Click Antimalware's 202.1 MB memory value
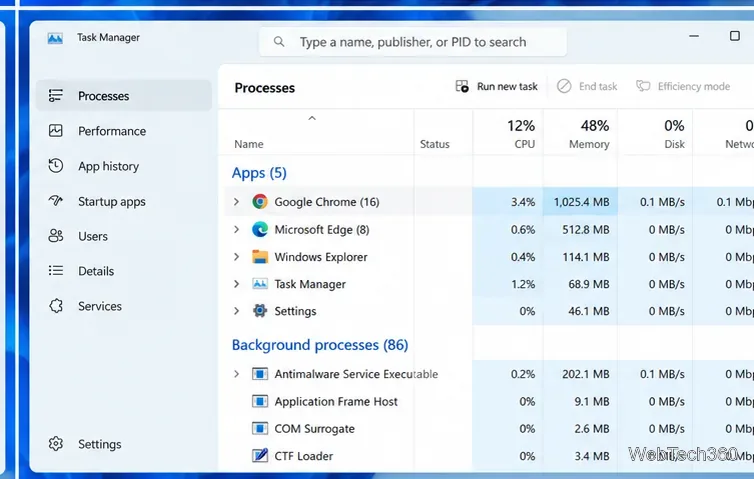Screen dimensions: 754x479 click(586, 374)
